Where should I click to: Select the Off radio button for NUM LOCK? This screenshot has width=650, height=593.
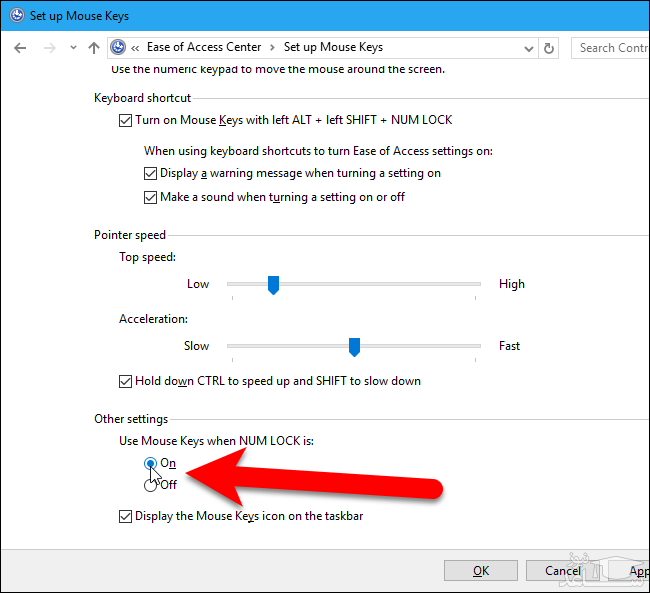point(151,485)
